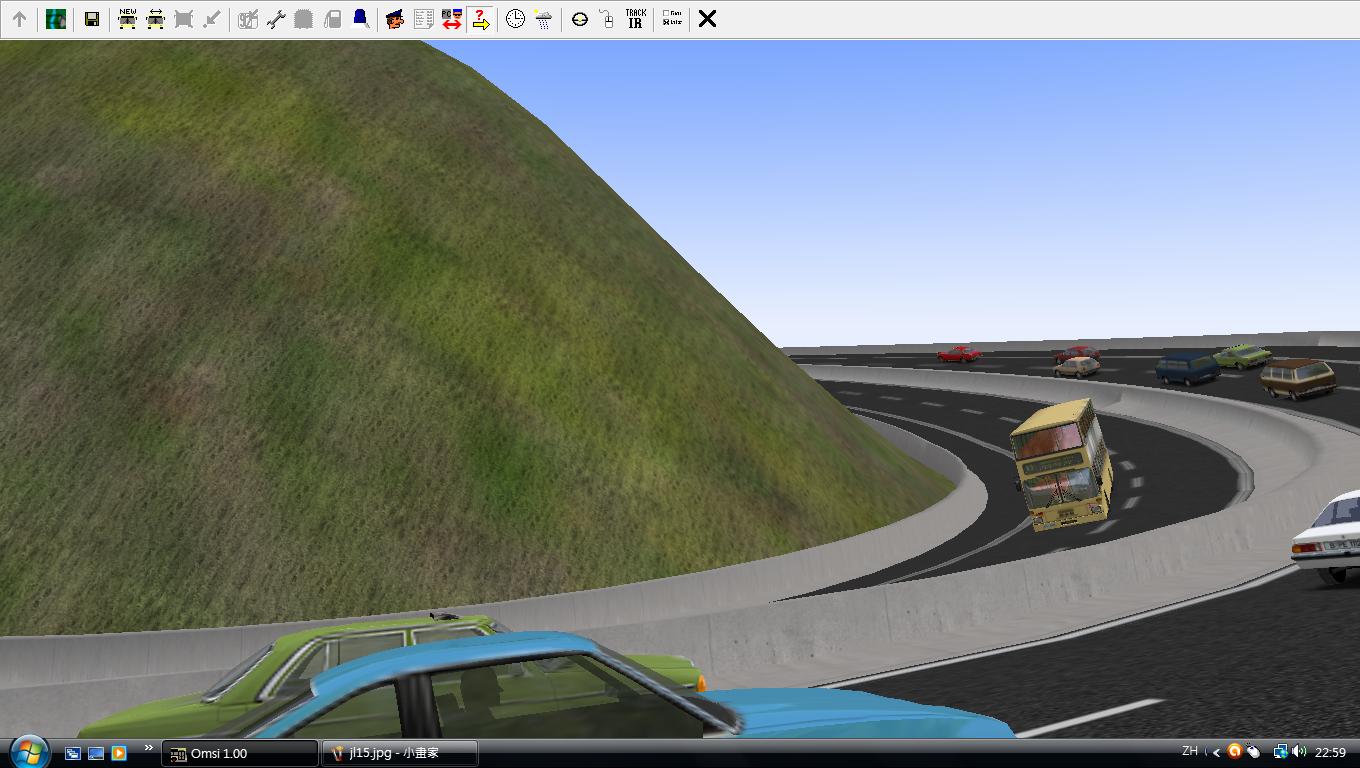
Task: Click the Windows Start button
Action: pos(28,751)
